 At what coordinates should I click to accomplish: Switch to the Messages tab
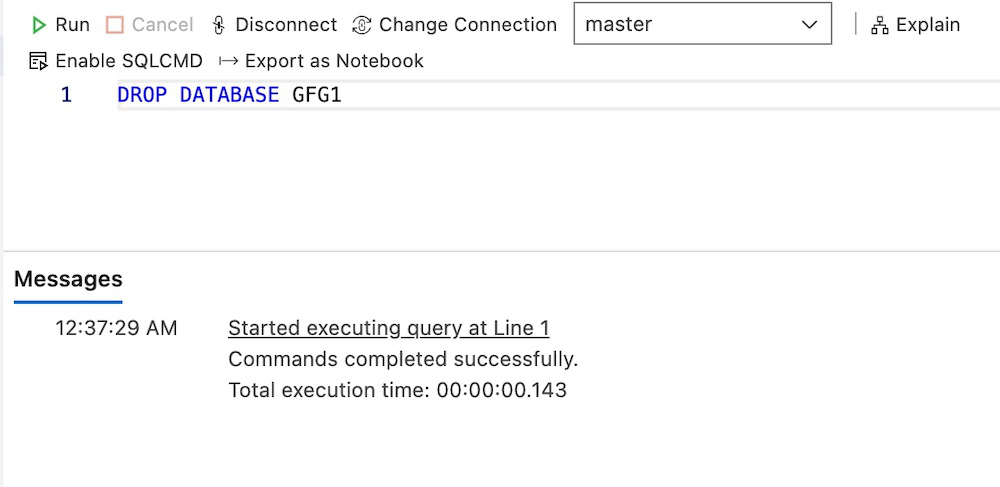[x=68, y=279]
